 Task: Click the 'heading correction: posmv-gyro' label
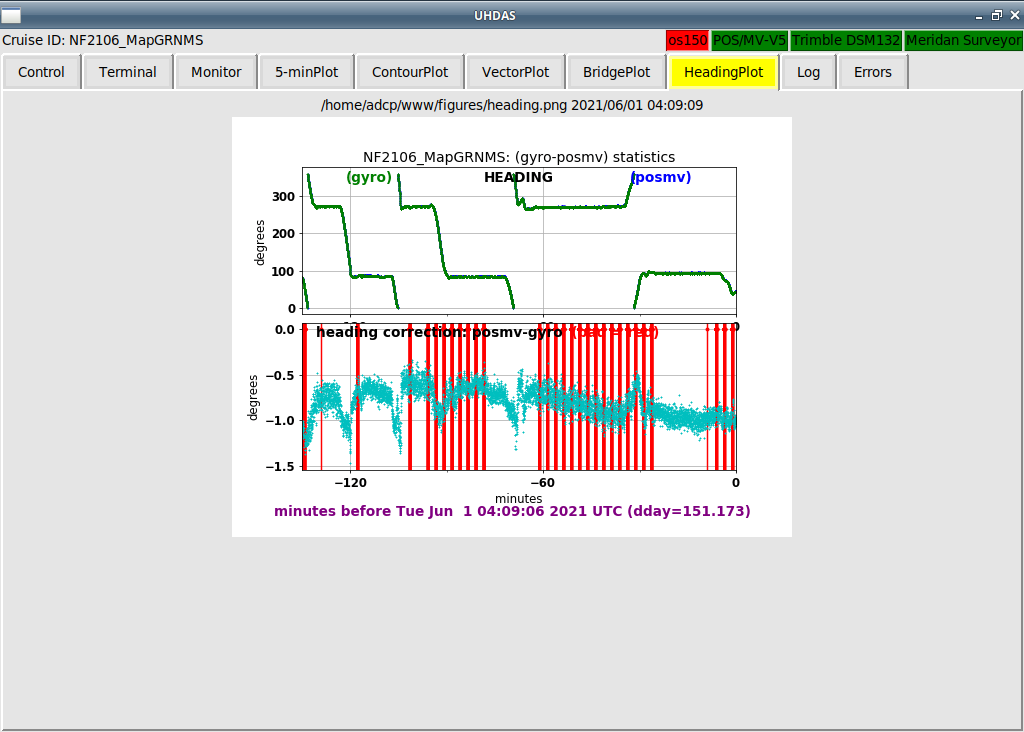[439, 332]
